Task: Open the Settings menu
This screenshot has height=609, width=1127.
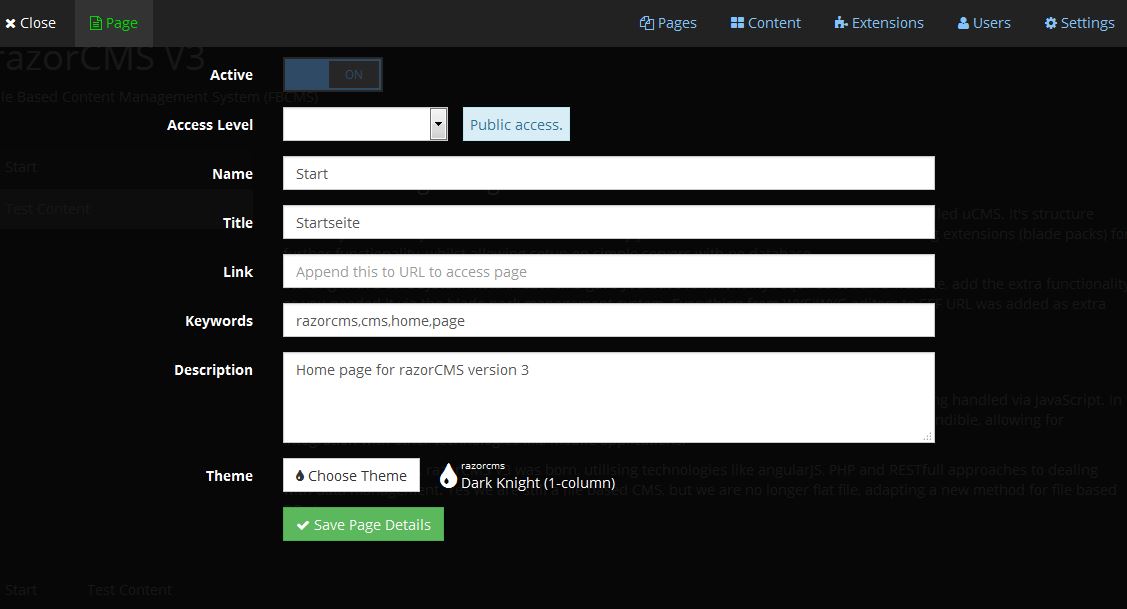Action: [1080, 23]
